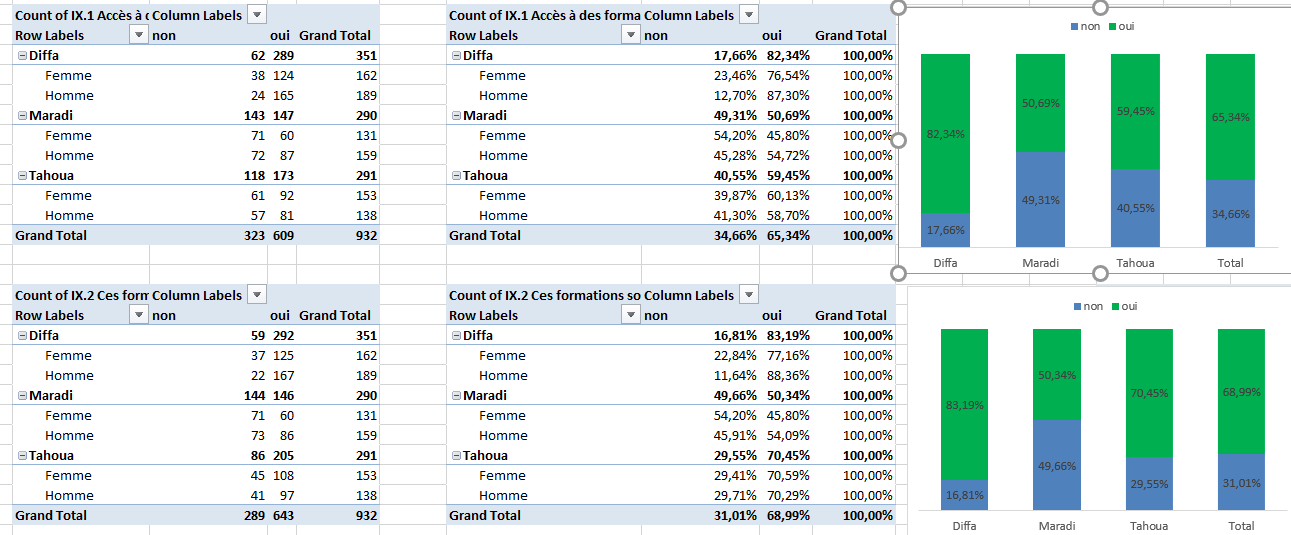Collapse Maradi group in top-left count table
This screenshot has width=1291, height=535.
coord(22,116)
